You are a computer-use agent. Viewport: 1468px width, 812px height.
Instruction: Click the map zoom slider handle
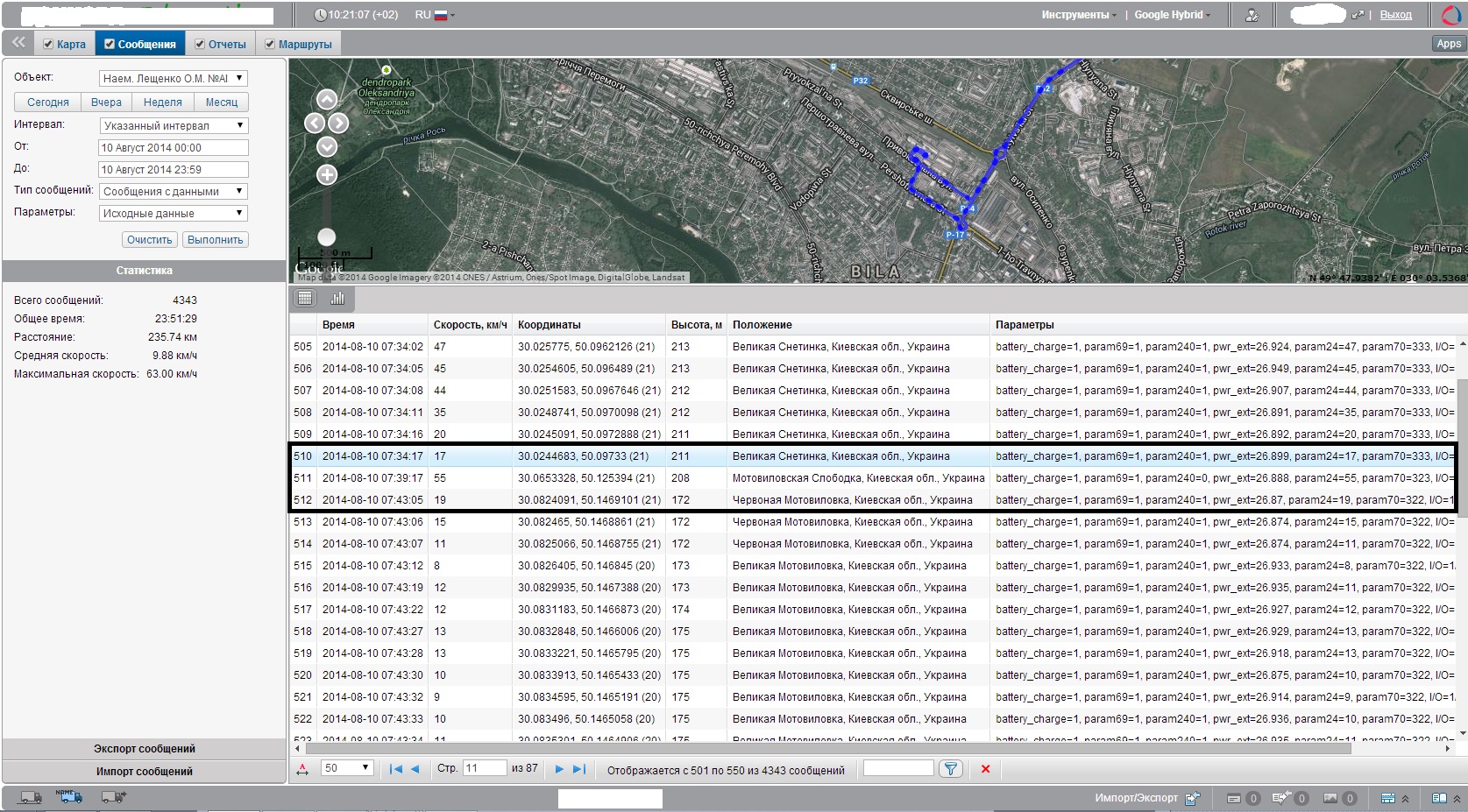(326, 237)
